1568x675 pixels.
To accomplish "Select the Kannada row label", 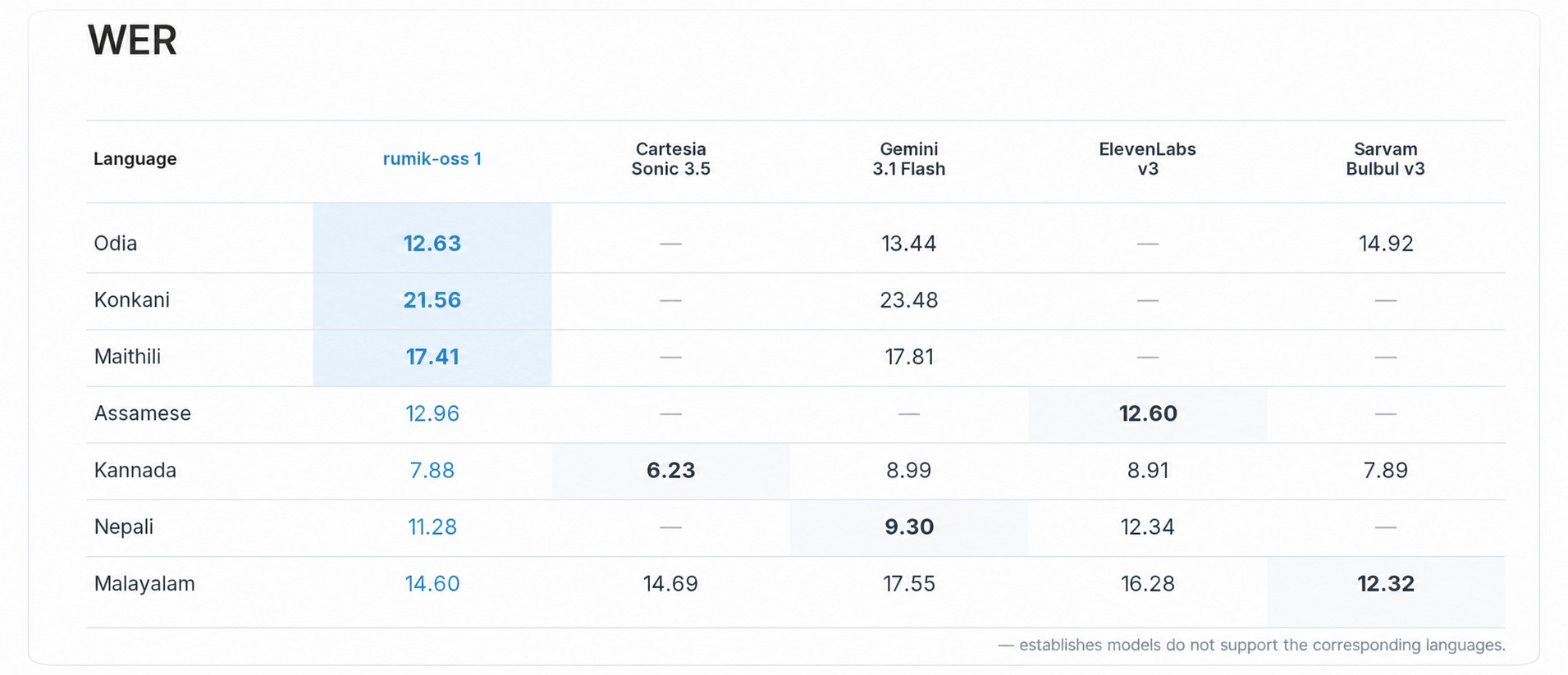I will pyautogui.click(x=135, y=470).
